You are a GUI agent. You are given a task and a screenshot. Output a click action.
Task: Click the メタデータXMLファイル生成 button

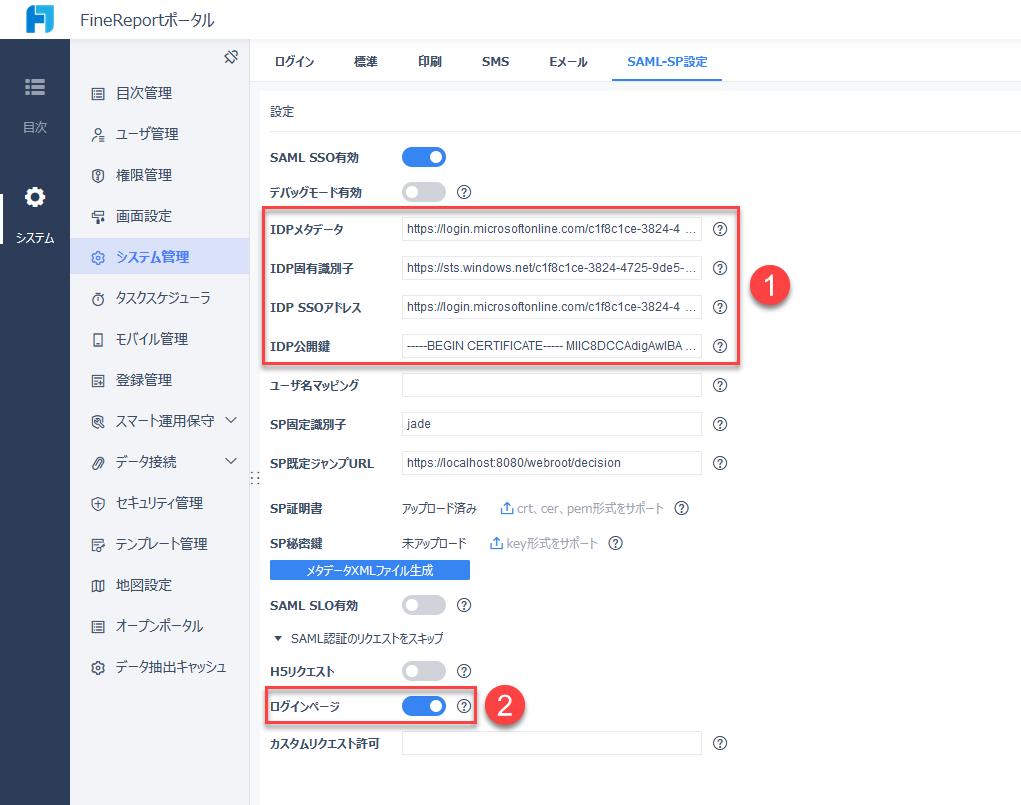click(371, 570)
